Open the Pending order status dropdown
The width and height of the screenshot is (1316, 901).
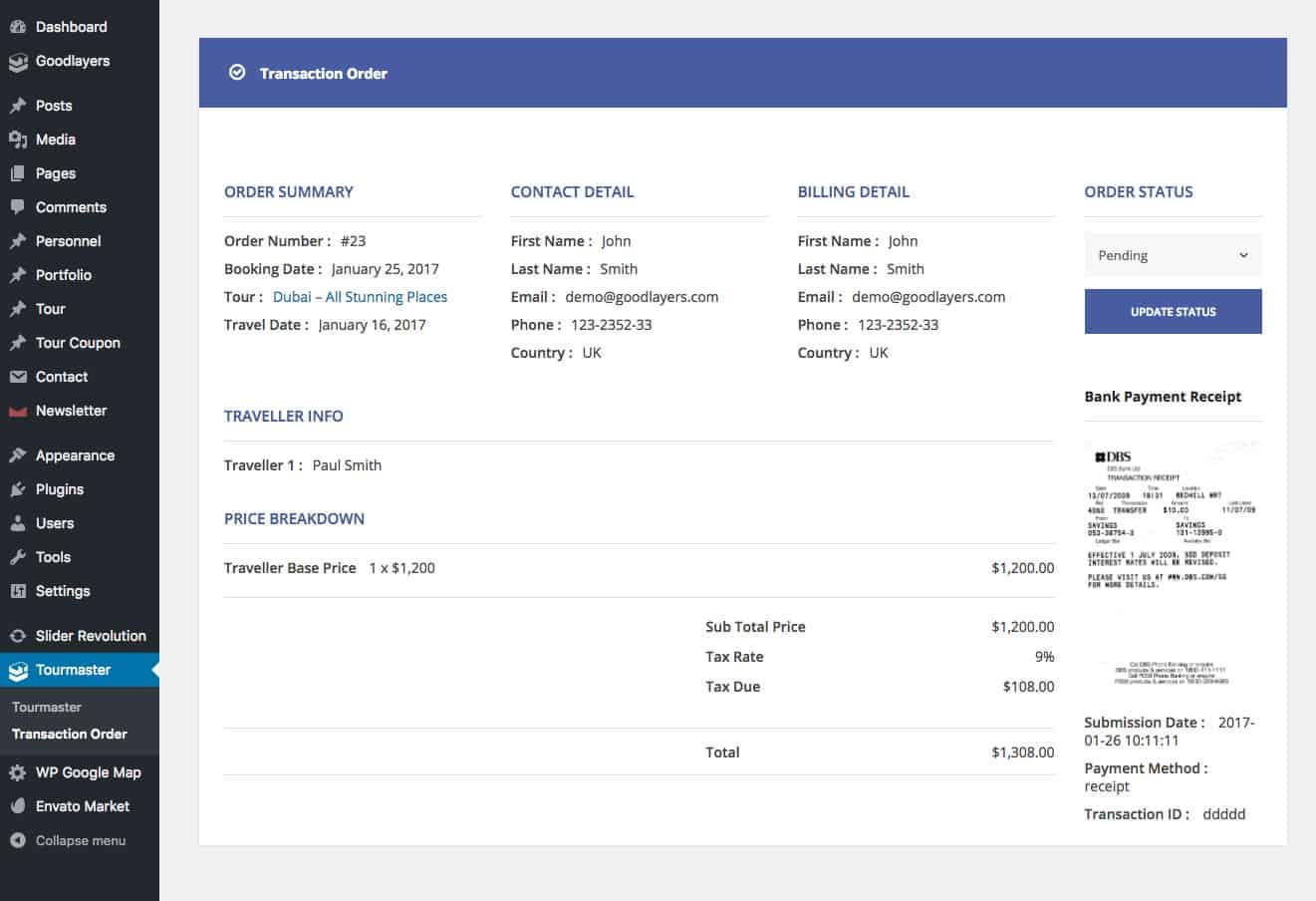coord(1172,255)
